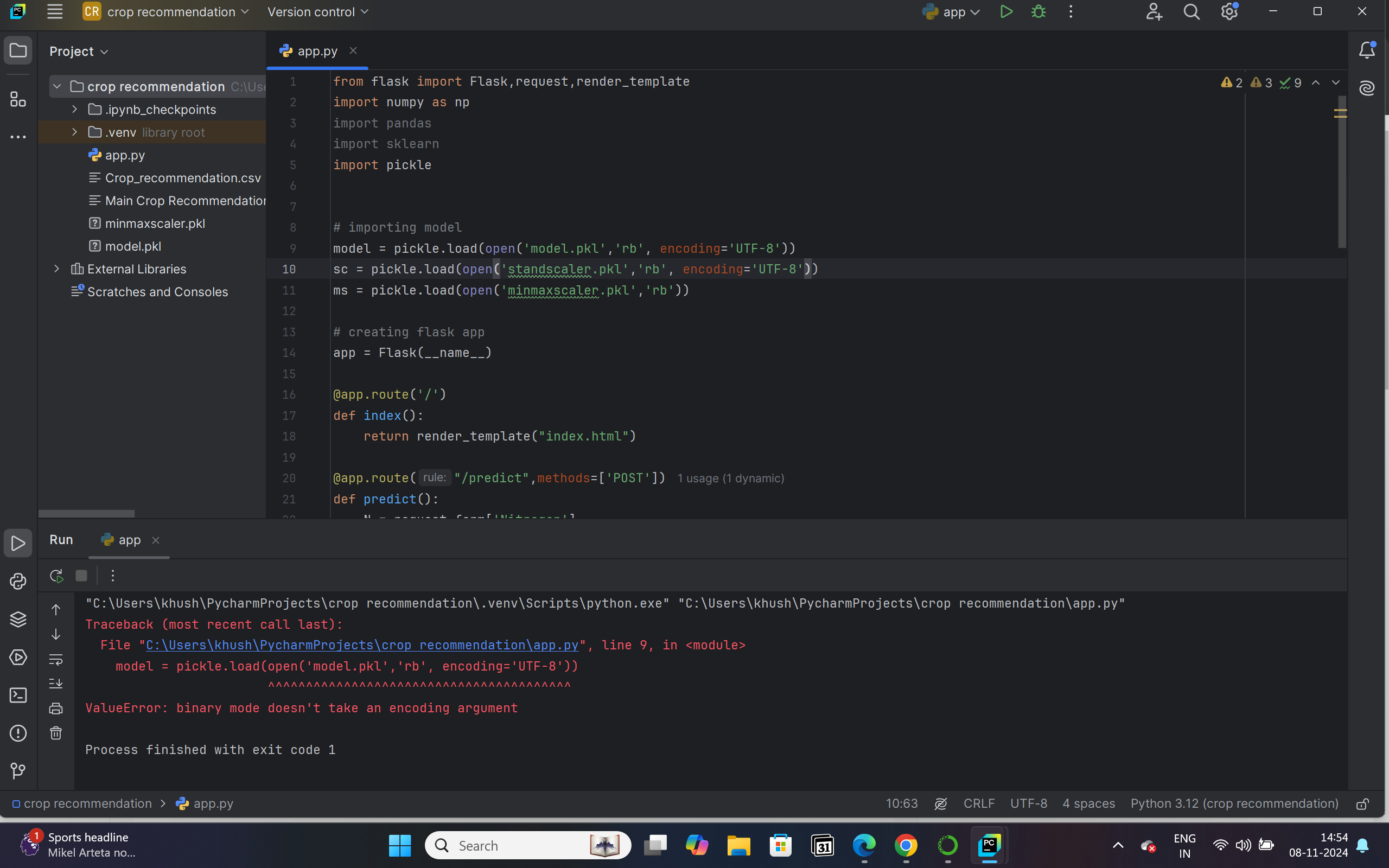
Task: Toggle read-only lock icon in status bar
Action: (1362, 803)
